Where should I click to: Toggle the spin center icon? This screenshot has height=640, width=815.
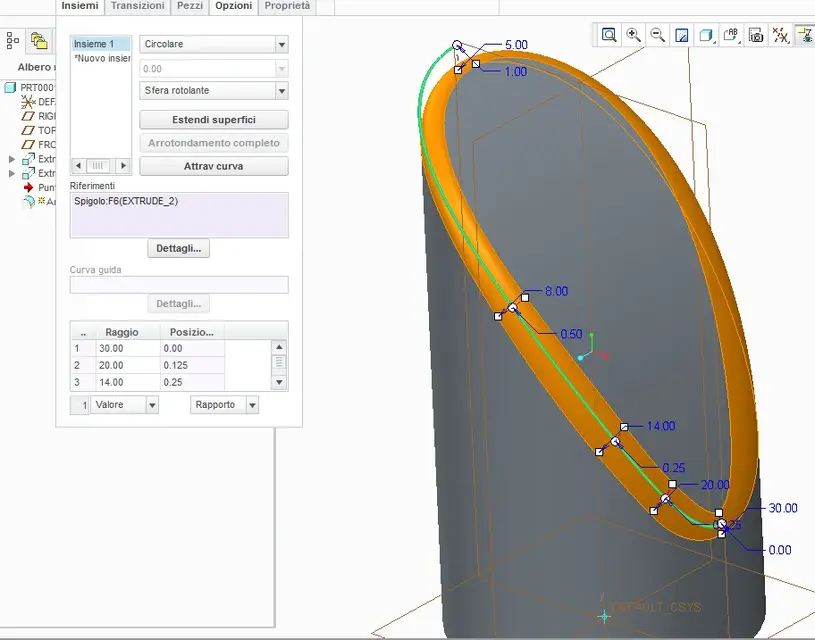coord(806,35)
